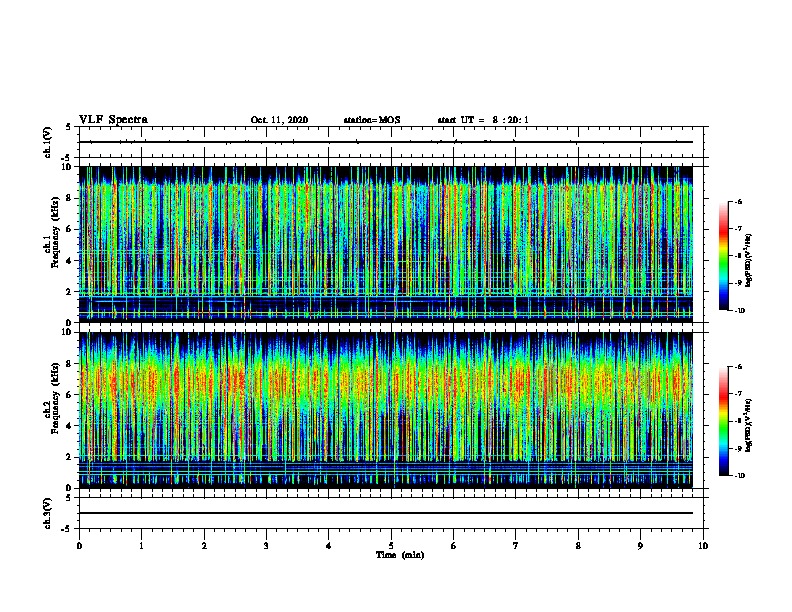Click the "VLF Spectra" plot title
Image resolution: width=792 pixels, height=612 pixels.
click(113, 120)
